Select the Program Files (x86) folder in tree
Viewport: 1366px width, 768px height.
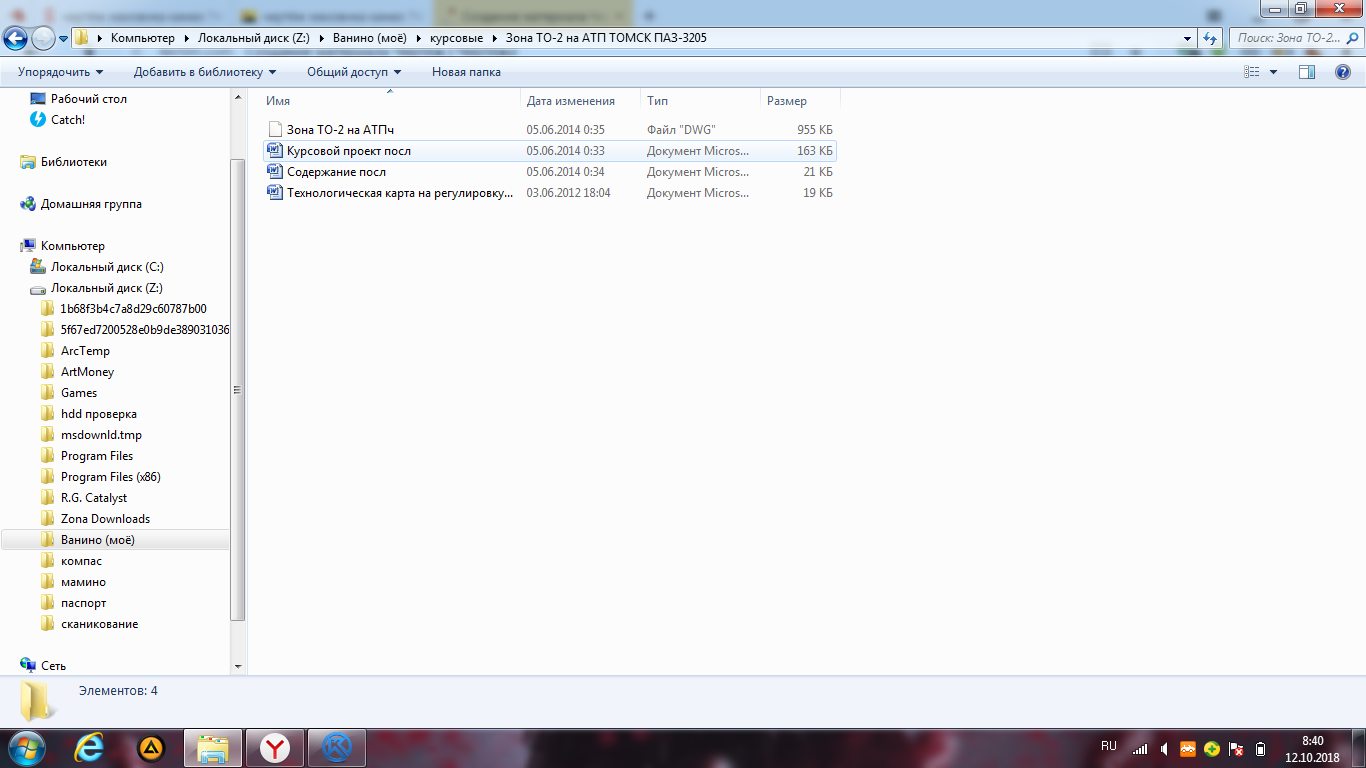(x=110, y=477)
